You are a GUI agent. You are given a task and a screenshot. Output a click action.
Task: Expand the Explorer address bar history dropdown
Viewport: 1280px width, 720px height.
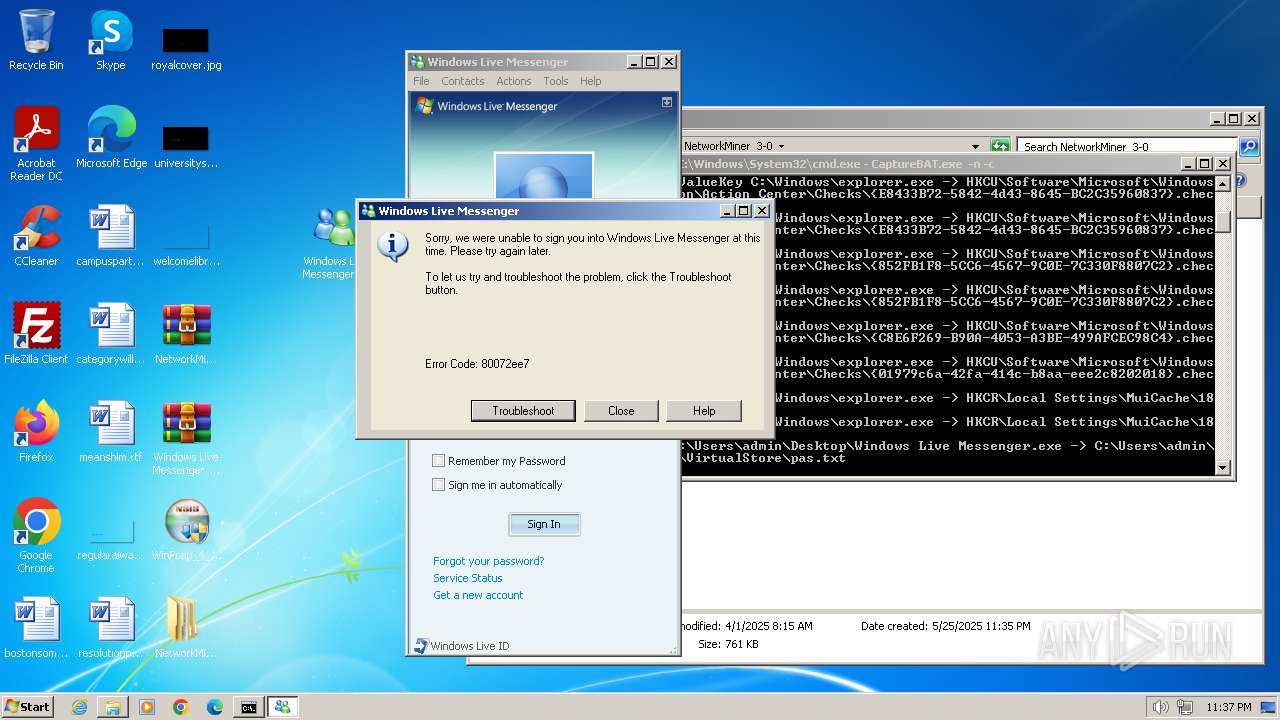coord(976,146)
